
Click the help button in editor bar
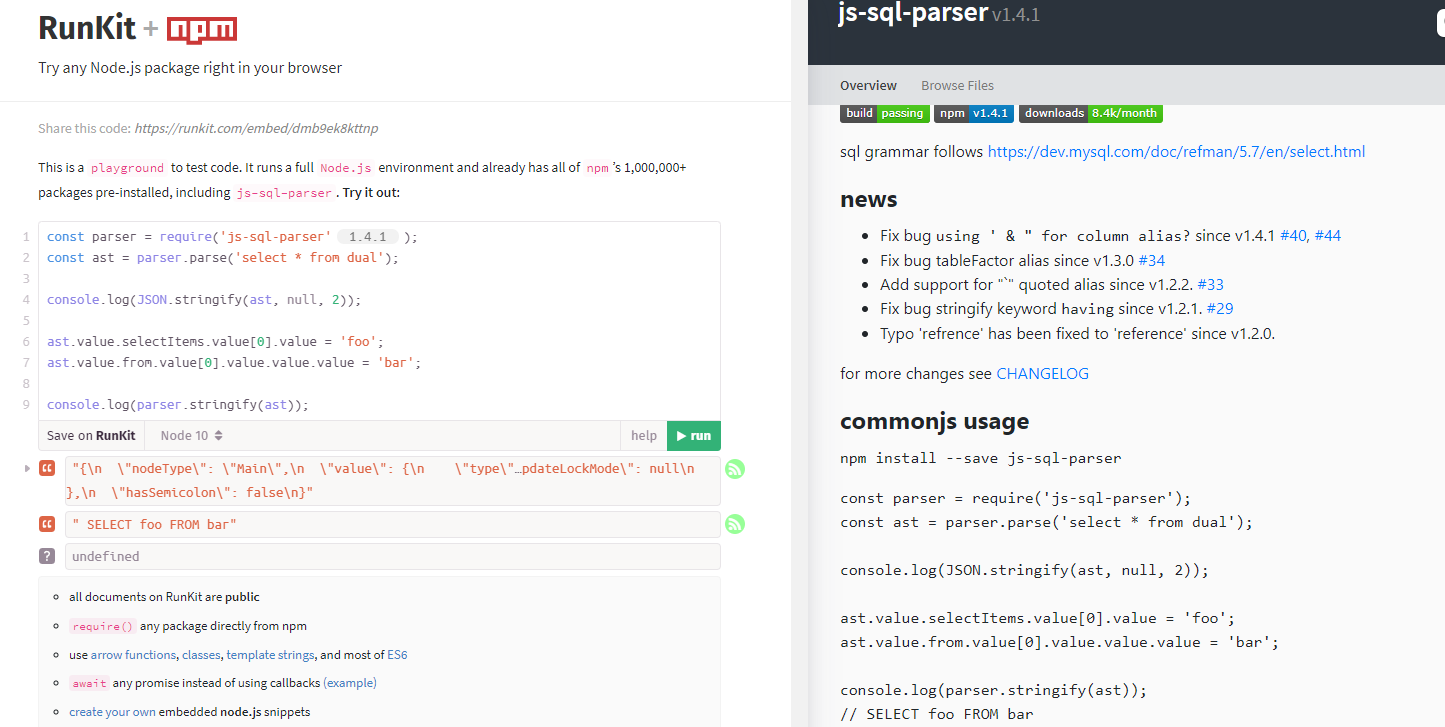pos(644,435)
